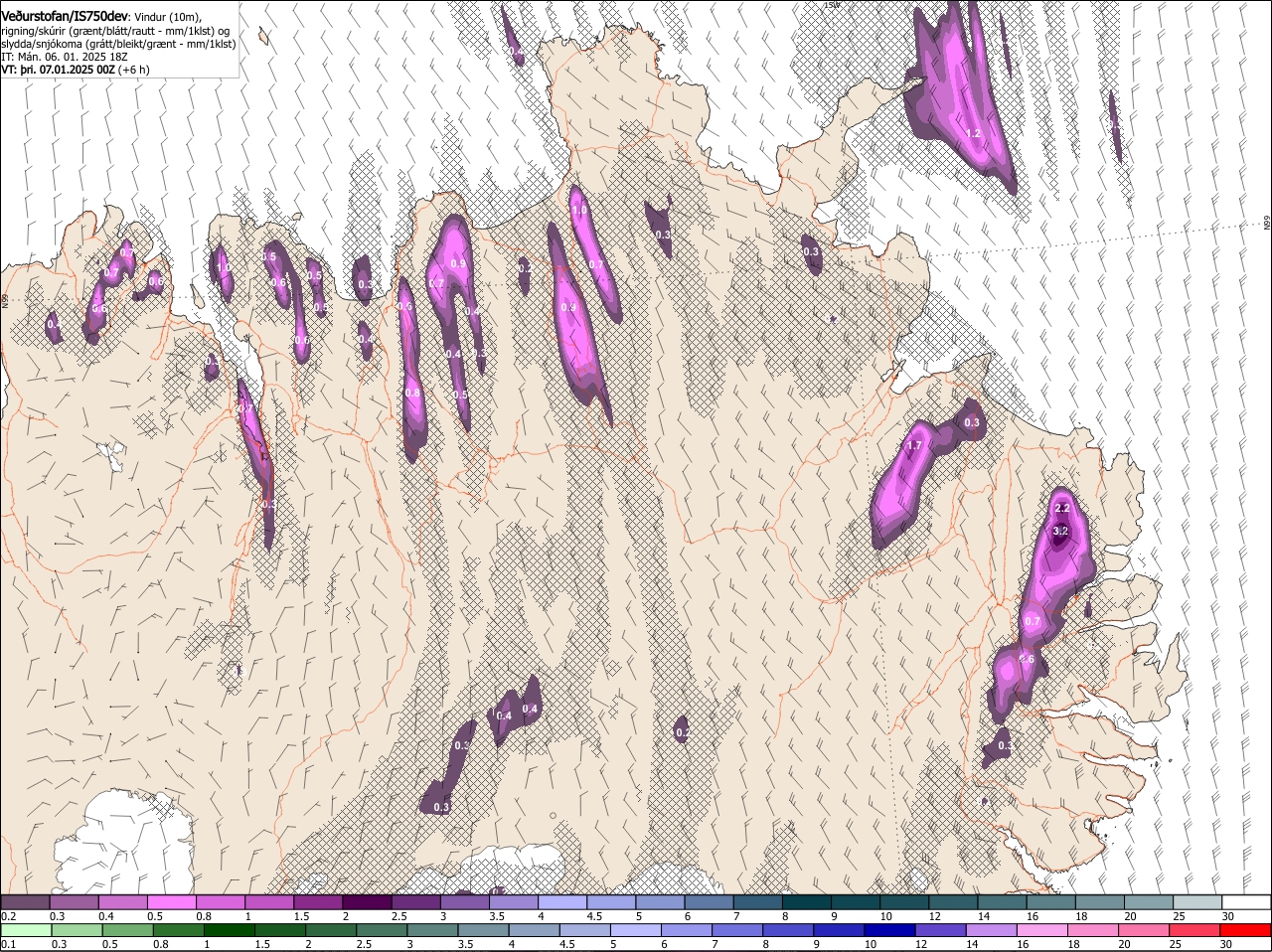Select the pale grey upper swatch at 25
The height and width of the screenshot is (952, 1272).
(x=1198, y=901)
